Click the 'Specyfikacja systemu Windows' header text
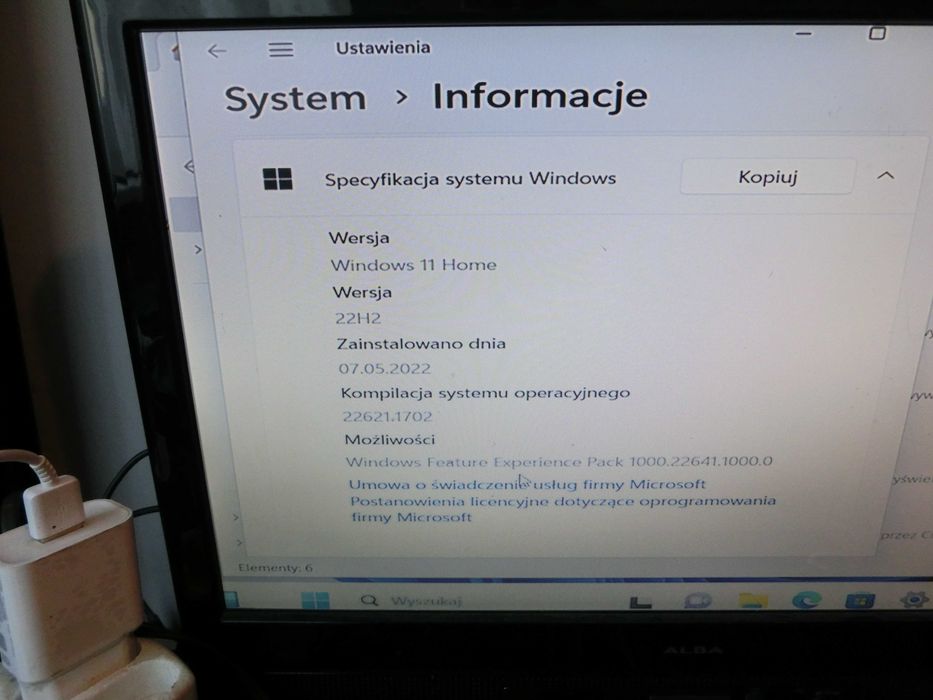Screen dimensions: 933x700 (470, 179)
